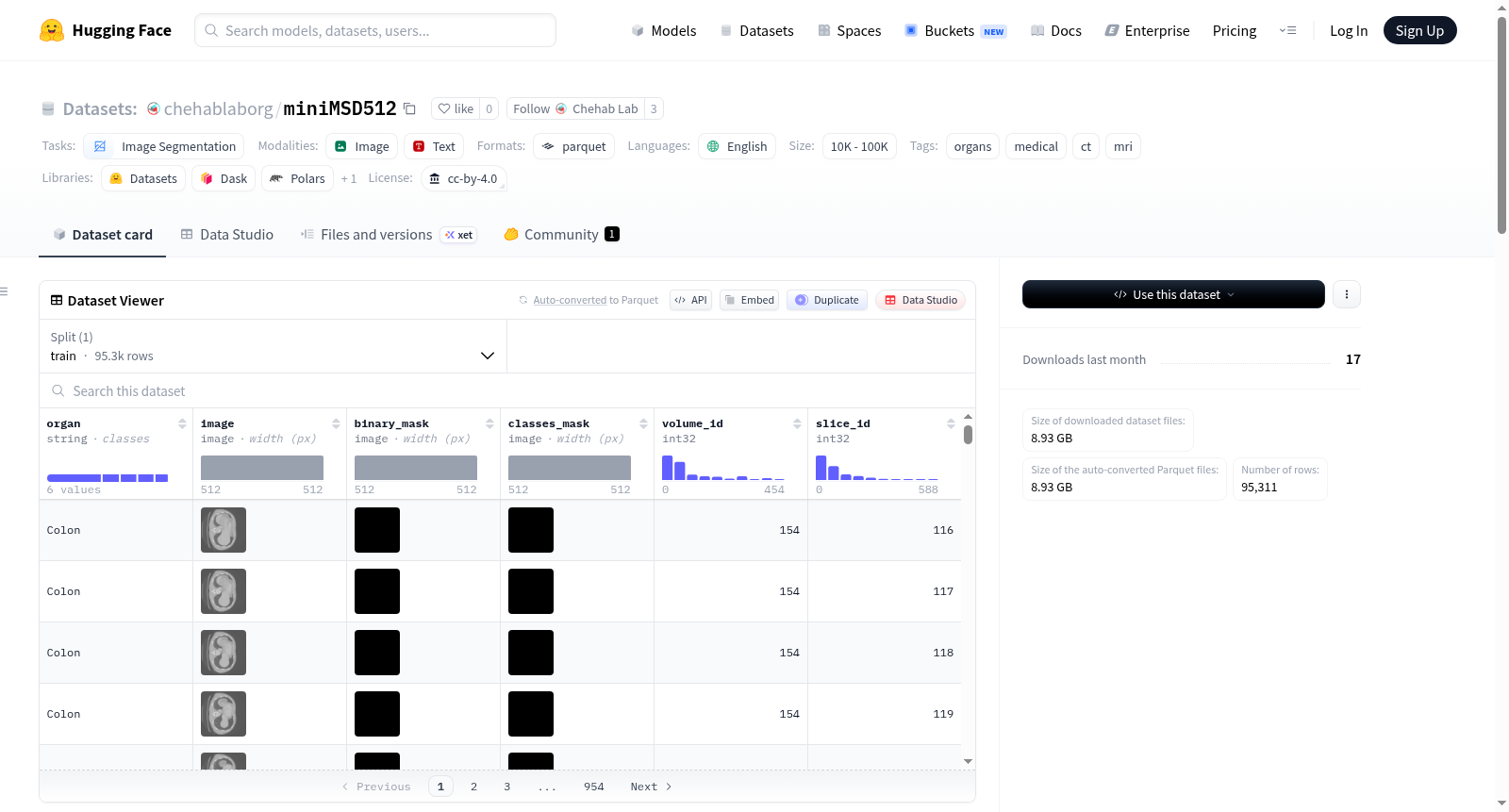Go to the Pricing page

point(1235,30)
